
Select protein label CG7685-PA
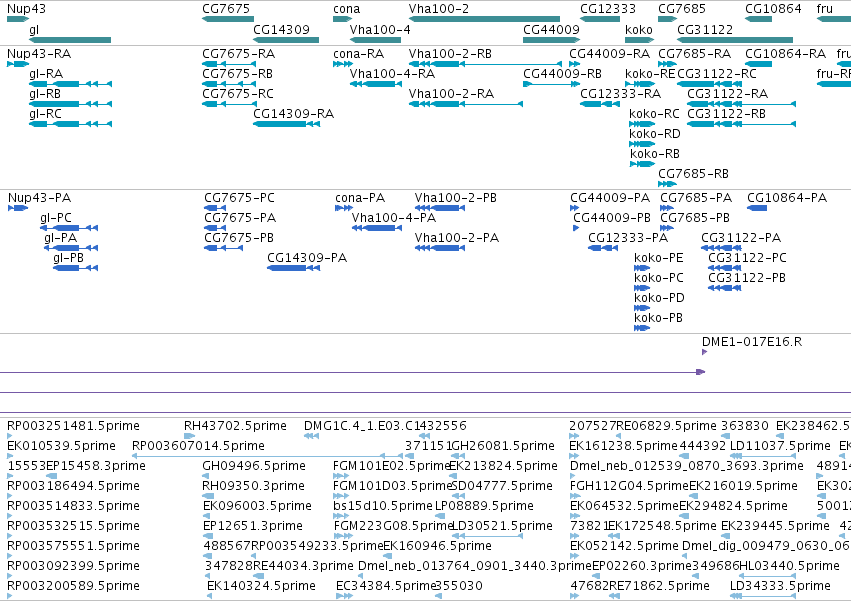tap(696, 198)
